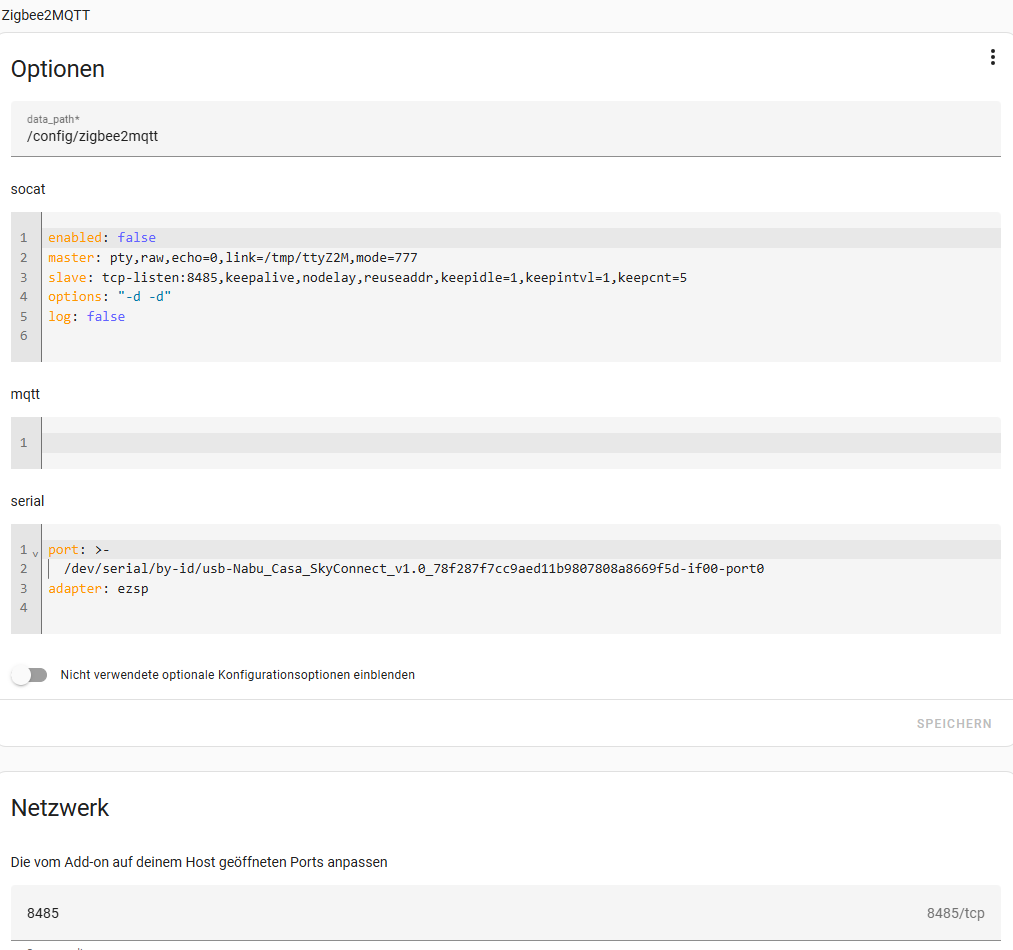The image size is (1013, 950).
Task: Click the 'port: >-' line in serial
Action: point(78,550)
